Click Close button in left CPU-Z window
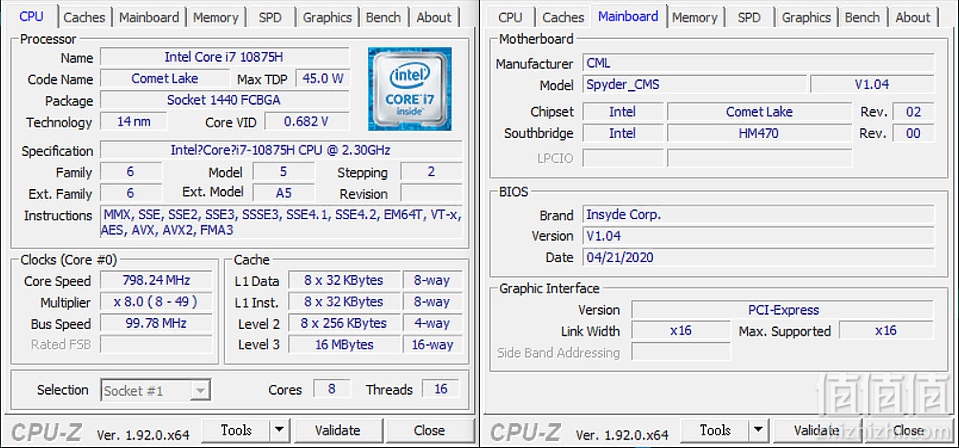 (x=429, y=431)
